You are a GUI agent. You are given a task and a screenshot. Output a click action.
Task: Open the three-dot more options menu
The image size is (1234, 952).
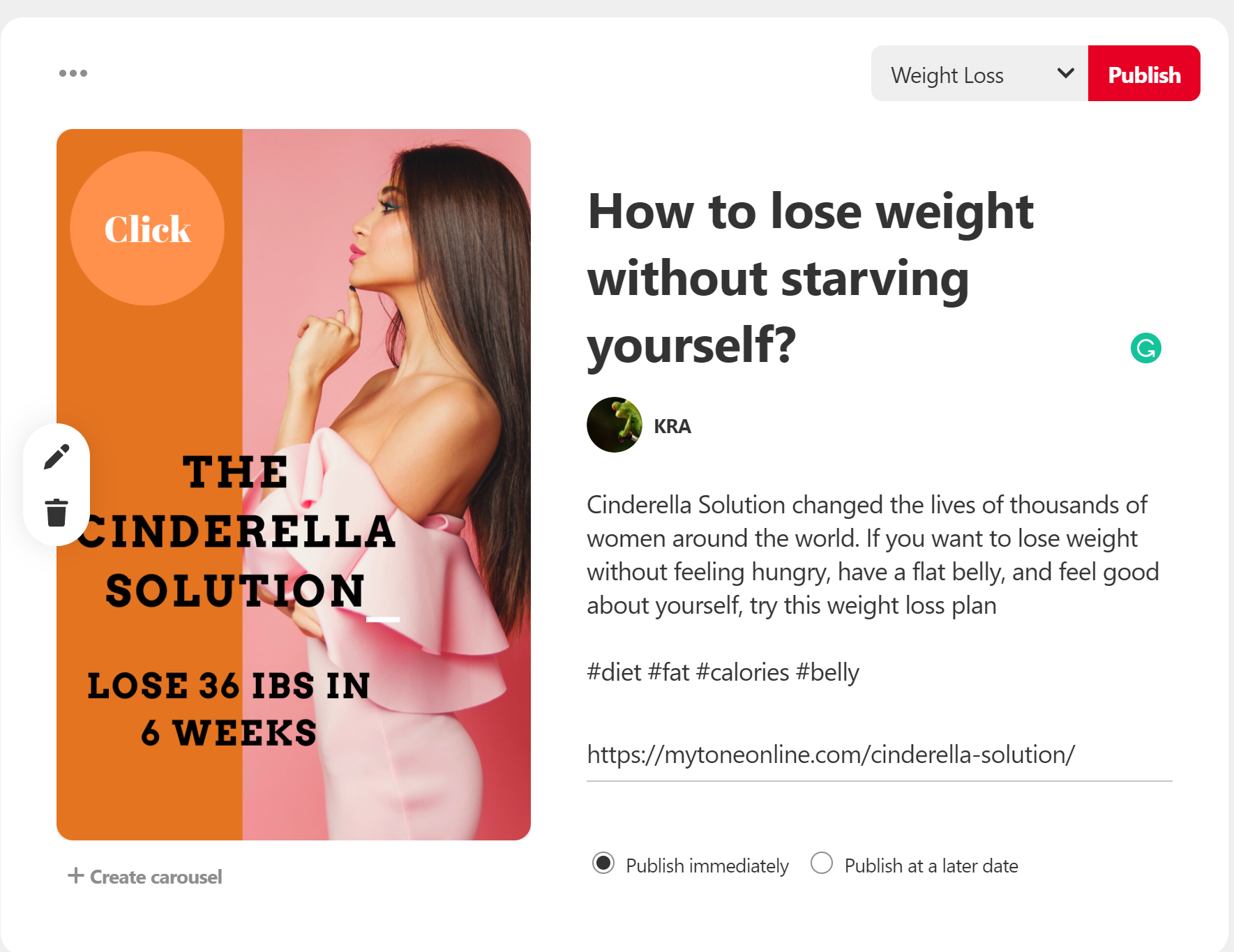click(x=73, y=73)
